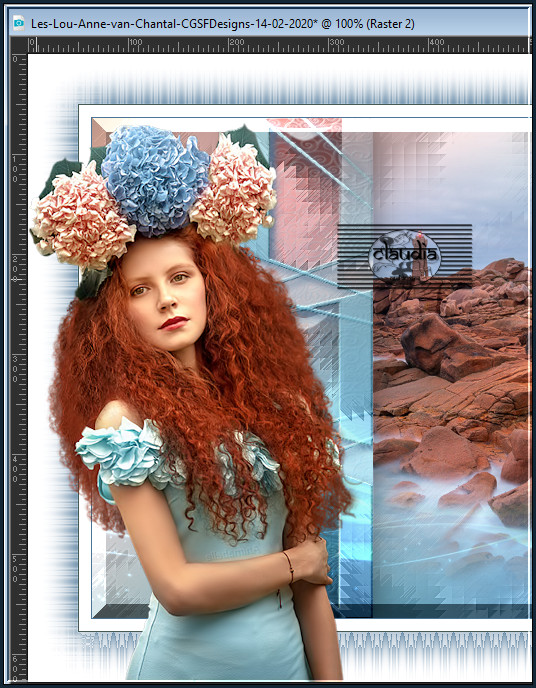536x688 pixels.
Task: Click the right pink hydrangea flower
Action: pos(235,189)
